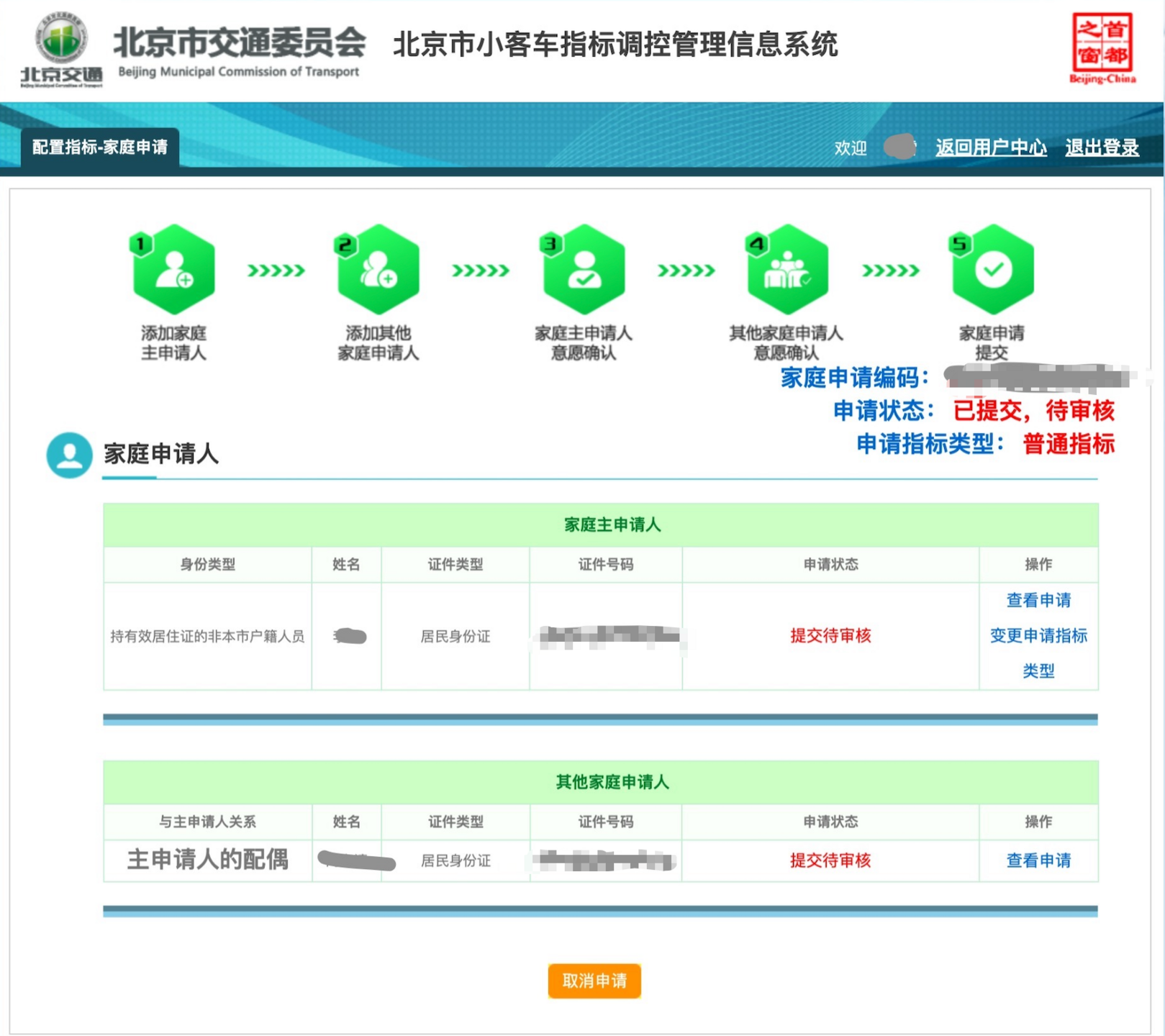Click the 与主申请人关系 column header
The width and height of the screenshot is (1165, 1036).
(x=207, y=822)
